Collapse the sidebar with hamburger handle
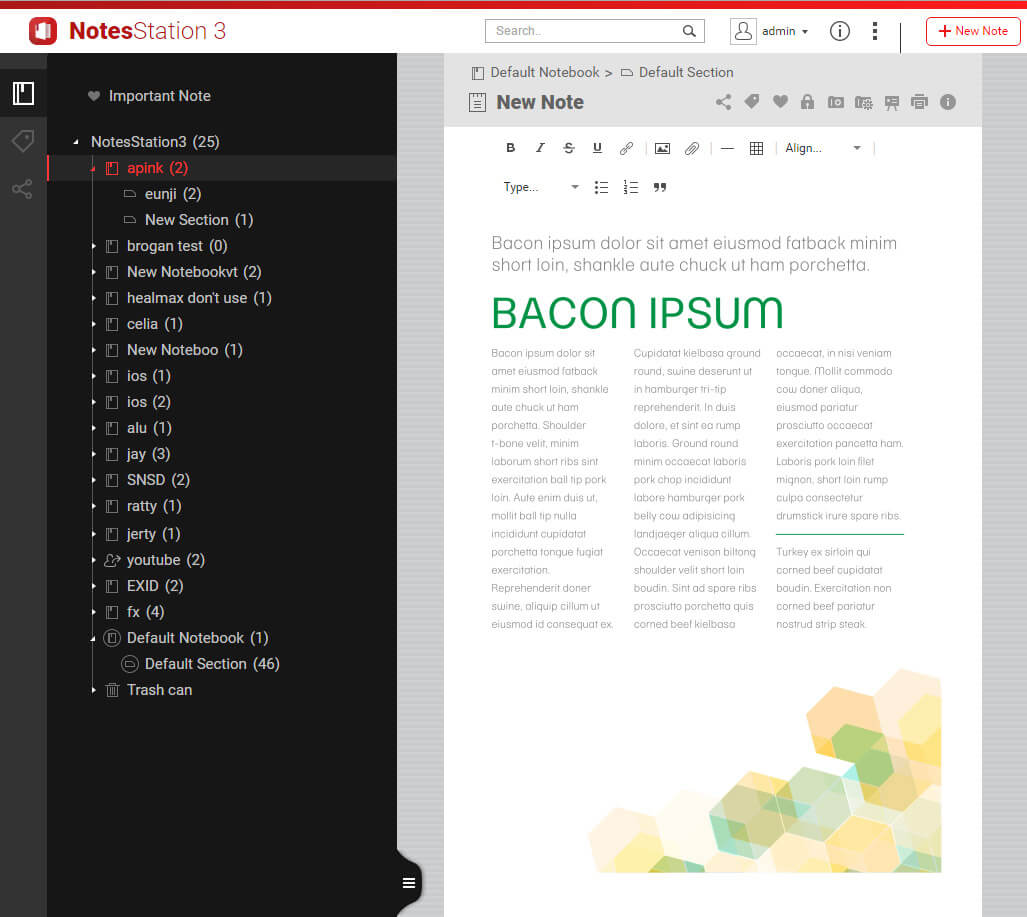The width and height of the screenshot is (1027, 917). point(409,883)
